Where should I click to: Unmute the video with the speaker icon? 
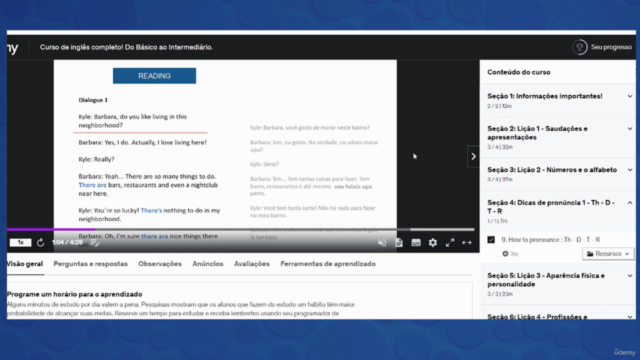click(382, 243)
